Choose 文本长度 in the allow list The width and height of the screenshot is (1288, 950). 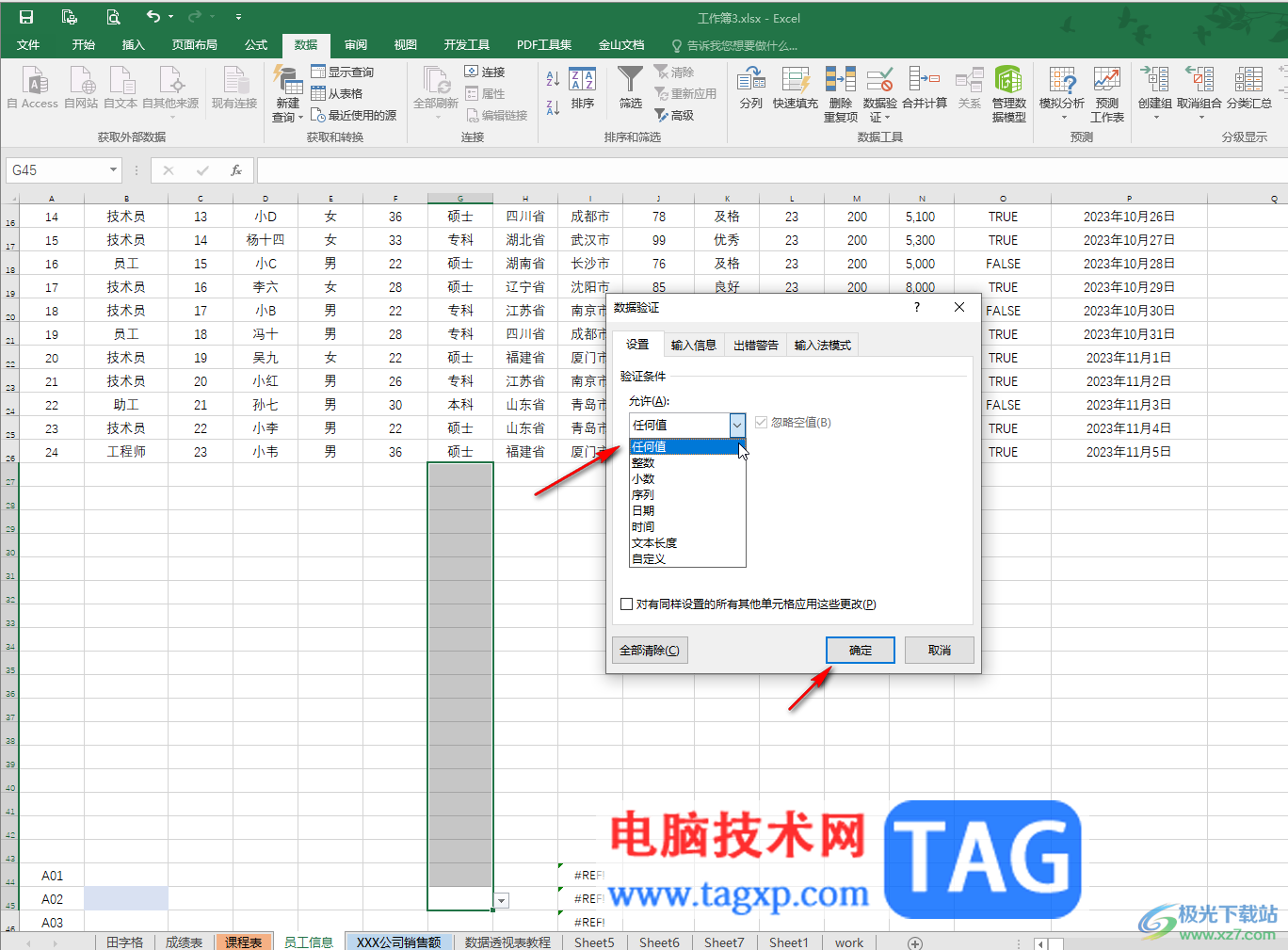tap(687, 543)
